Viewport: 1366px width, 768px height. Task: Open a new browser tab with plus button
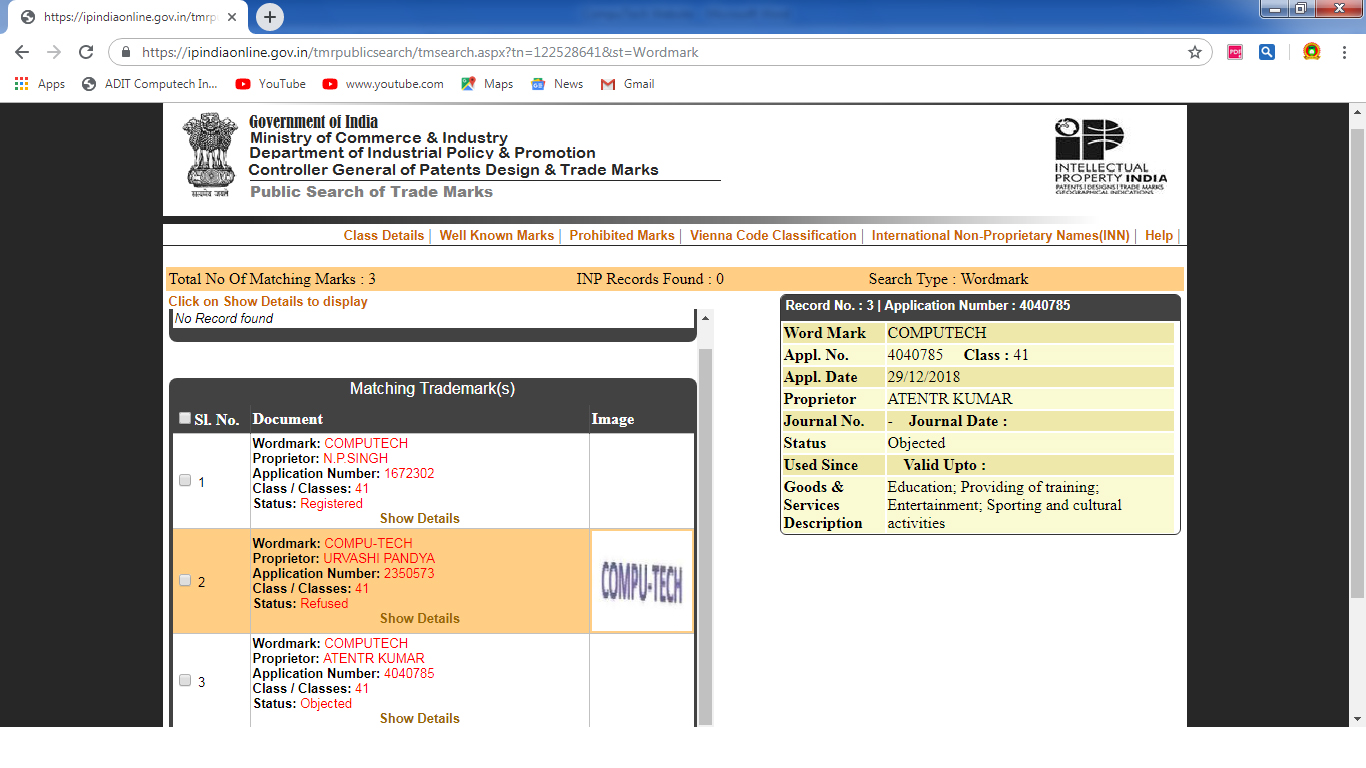[x=270, y=17]
